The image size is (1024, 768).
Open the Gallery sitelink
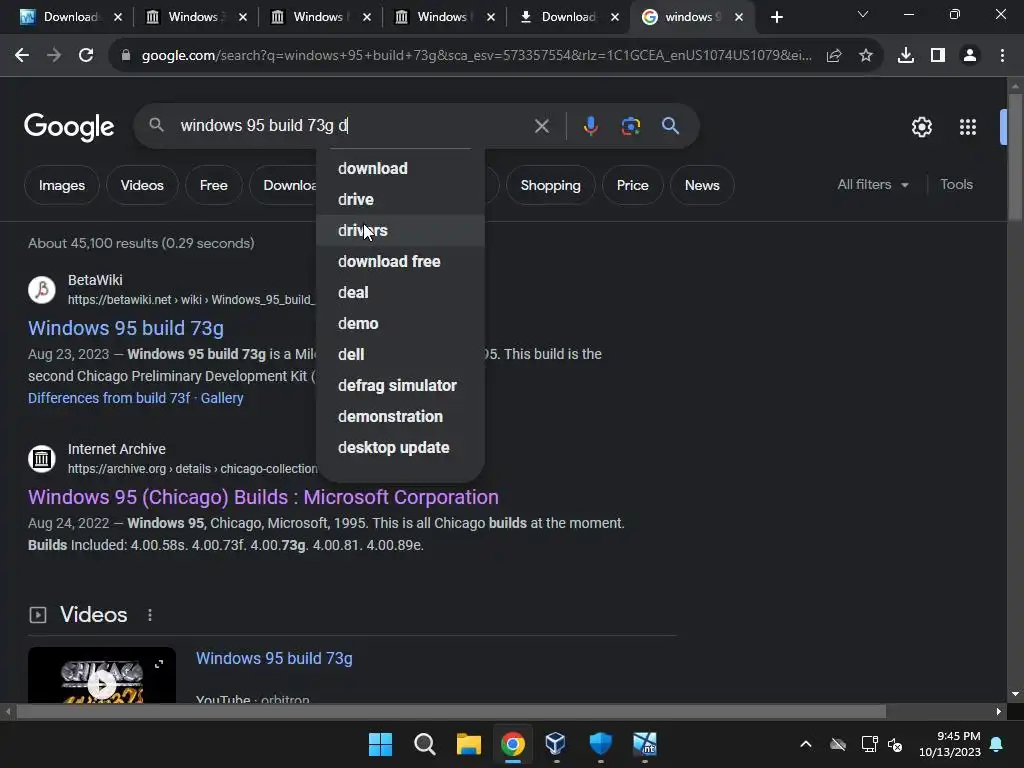pos(222,398)
